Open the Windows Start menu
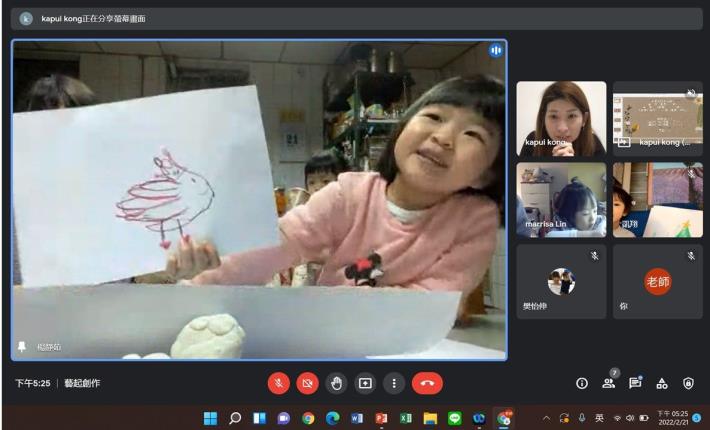 (211, 418)
